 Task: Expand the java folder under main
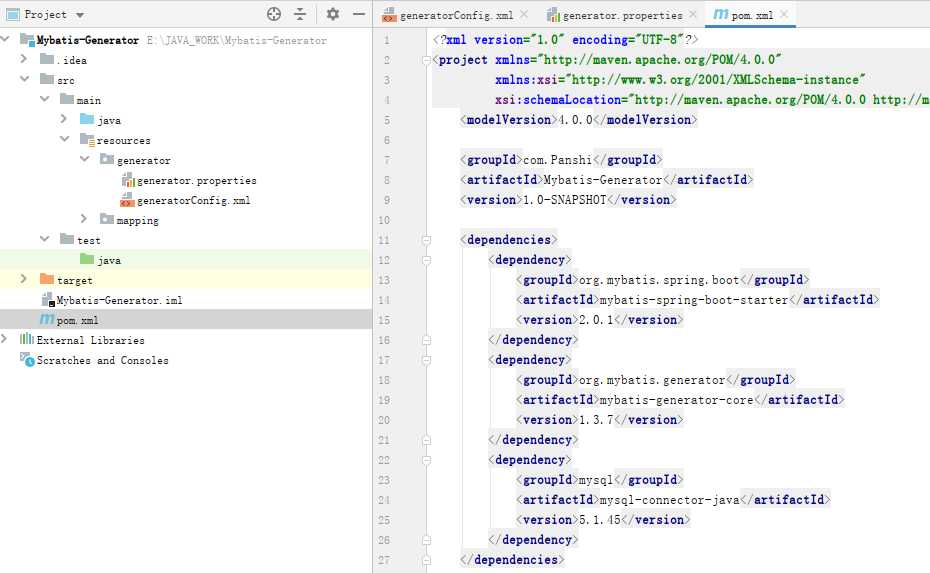coord(63,119)
